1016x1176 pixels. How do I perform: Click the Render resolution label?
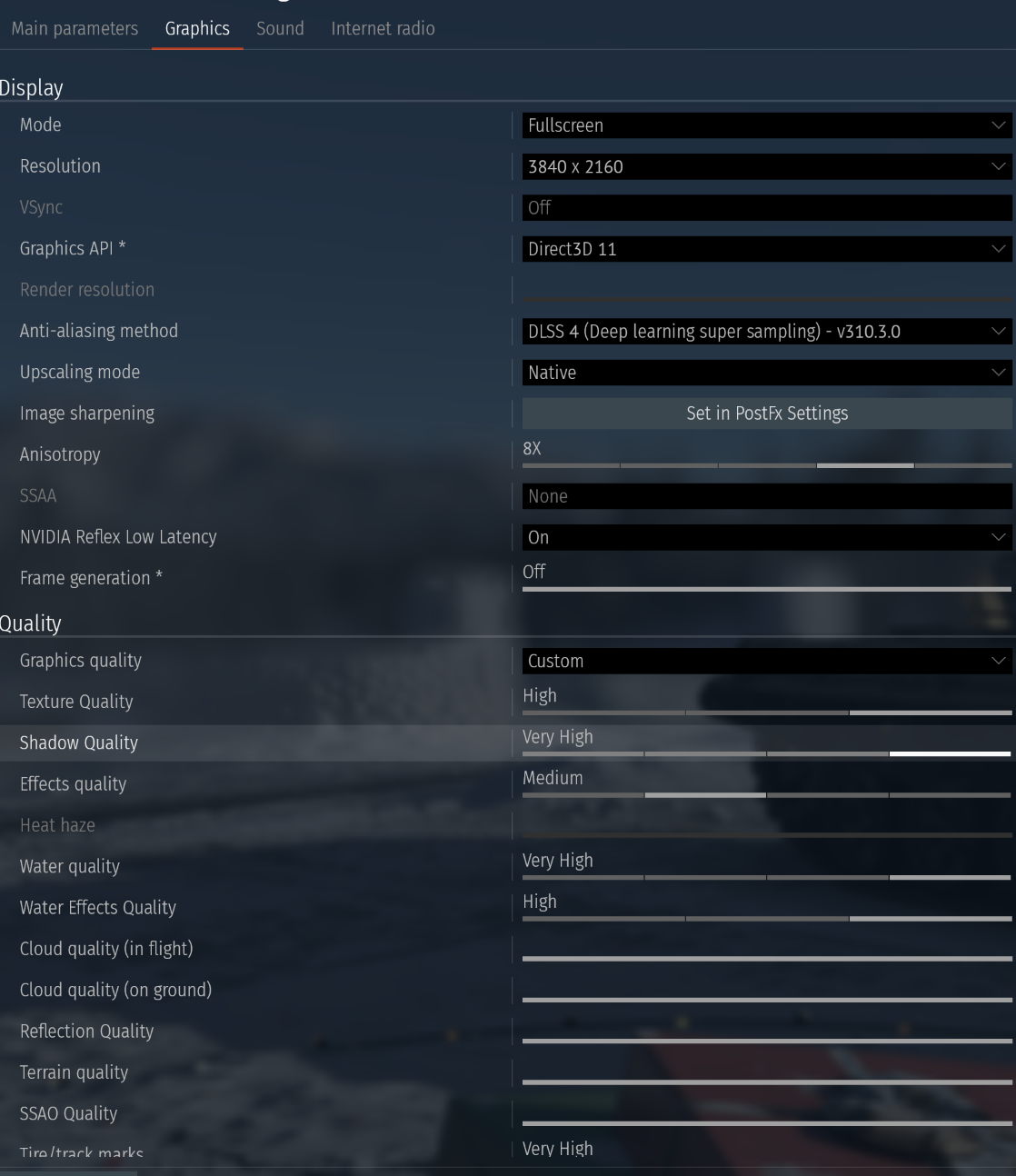point(87,290)
